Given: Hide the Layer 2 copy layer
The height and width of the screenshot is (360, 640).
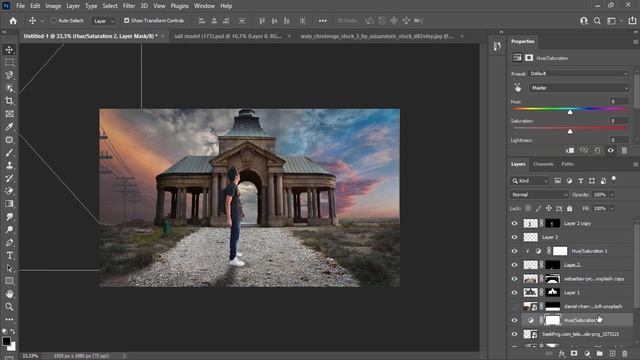Looking at the screenshot, I should (514, 223).
